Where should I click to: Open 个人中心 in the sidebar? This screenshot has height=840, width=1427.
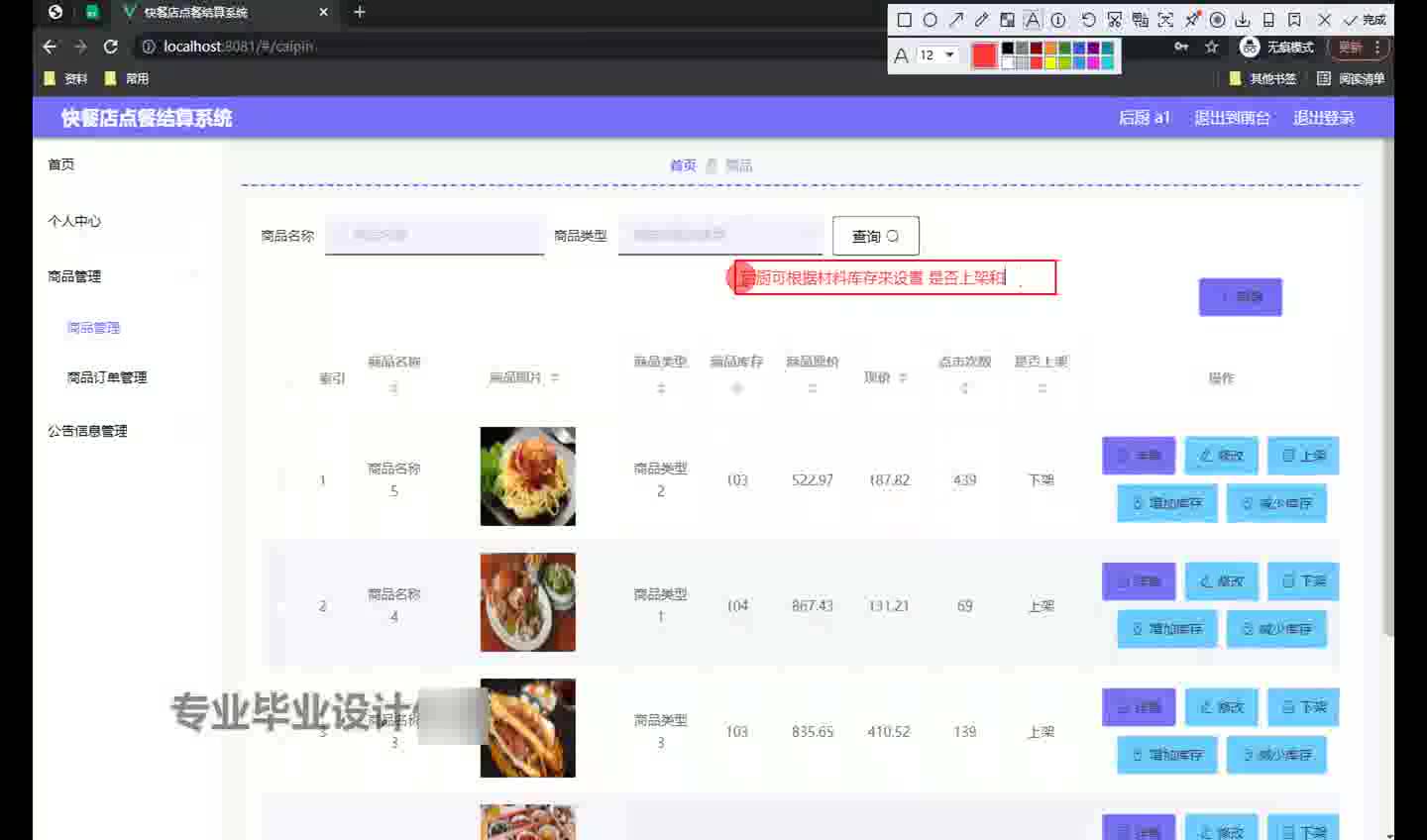[x=74, y=221]
